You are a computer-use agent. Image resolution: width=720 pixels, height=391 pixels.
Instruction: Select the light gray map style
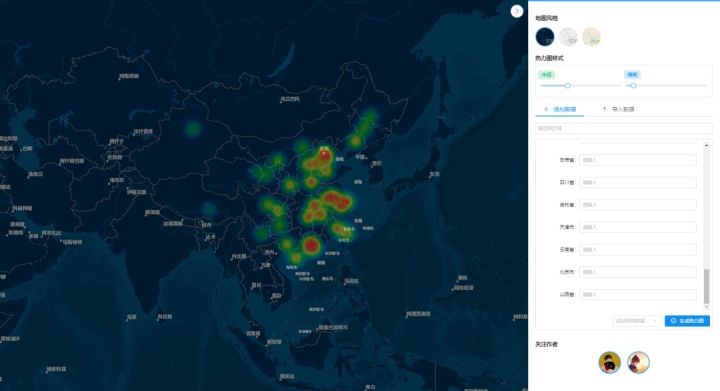pos(568,37)
